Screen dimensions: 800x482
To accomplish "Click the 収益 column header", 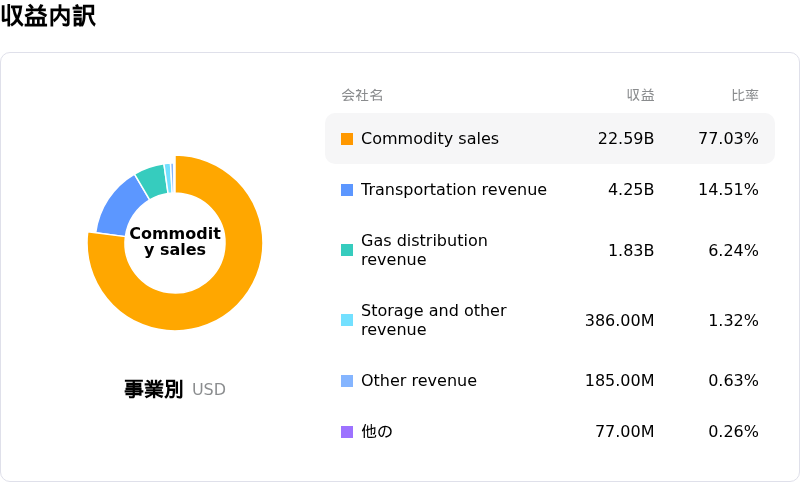I will [640, 95].
